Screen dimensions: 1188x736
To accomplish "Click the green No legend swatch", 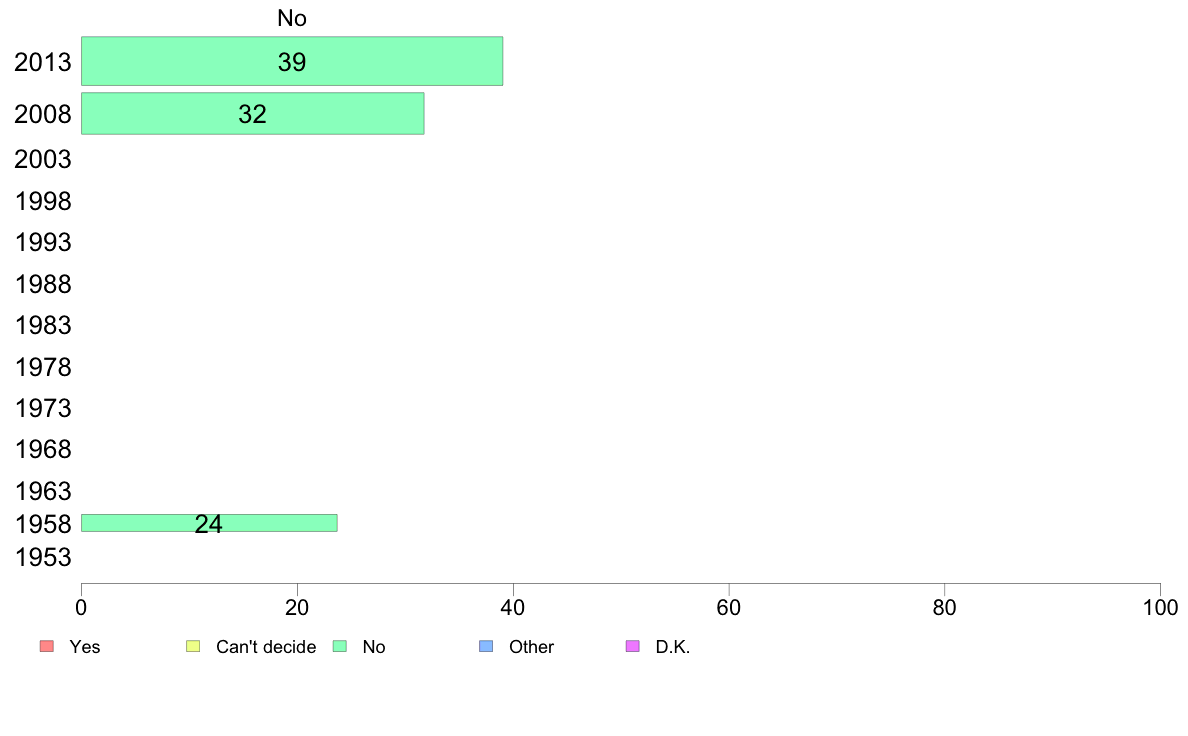I will click(340, 646).
